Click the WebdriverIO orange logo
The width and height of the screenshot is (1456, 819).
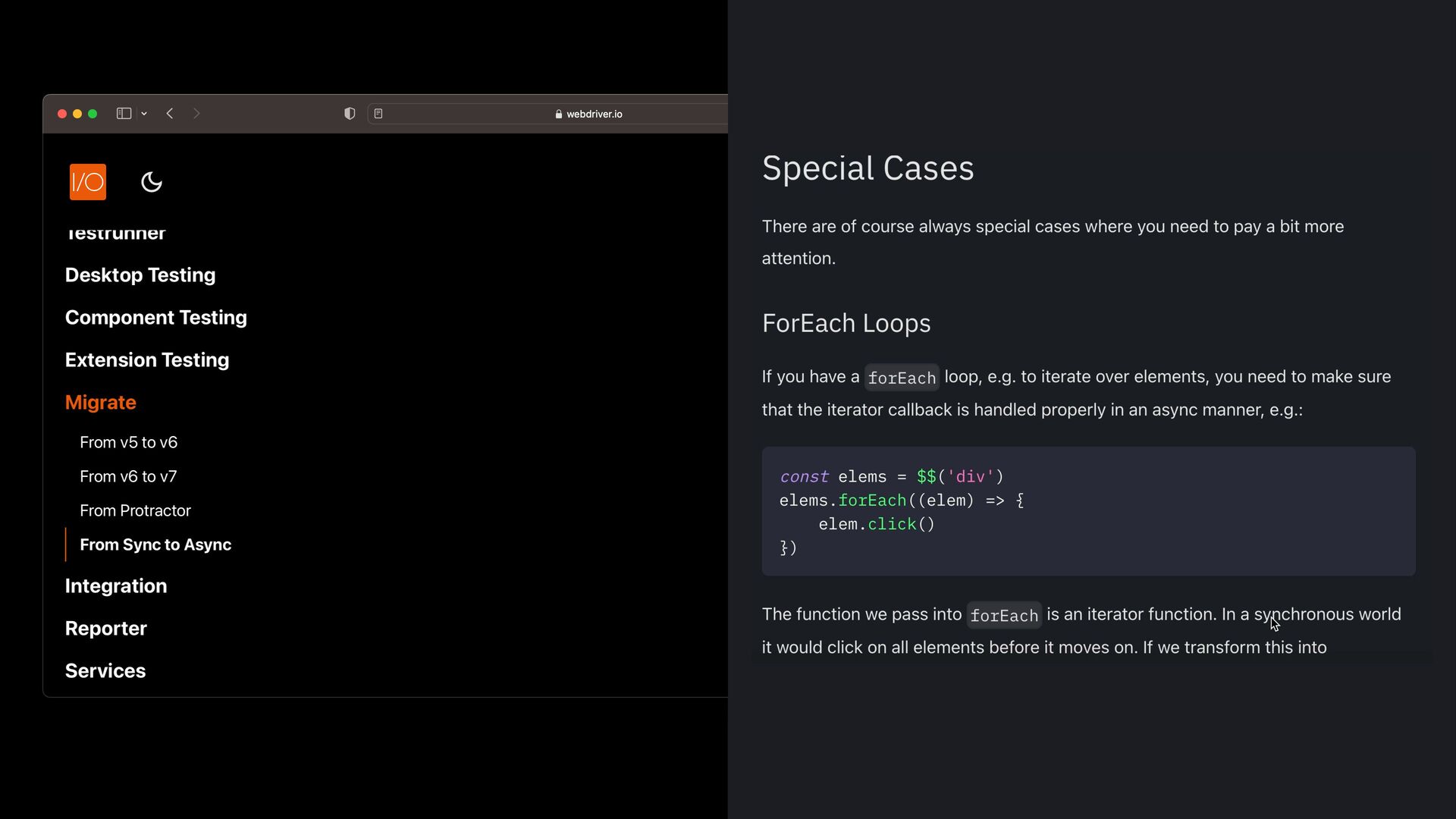pos(88,182)
